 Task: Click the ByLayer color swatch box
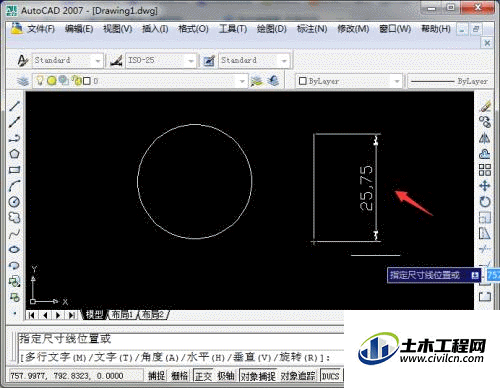point(302,81)
